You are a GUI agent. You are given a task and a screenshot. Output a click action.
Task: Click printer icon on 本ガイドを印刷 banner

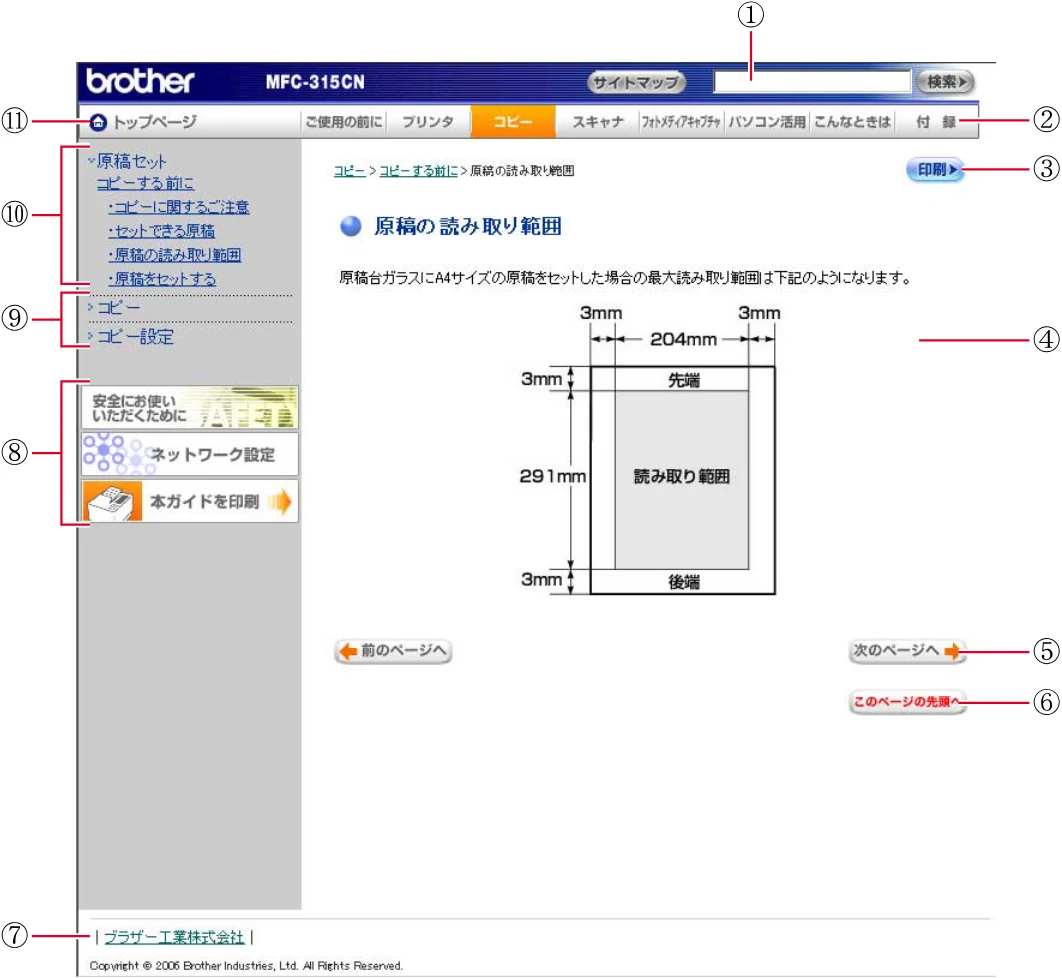(112, 502)
